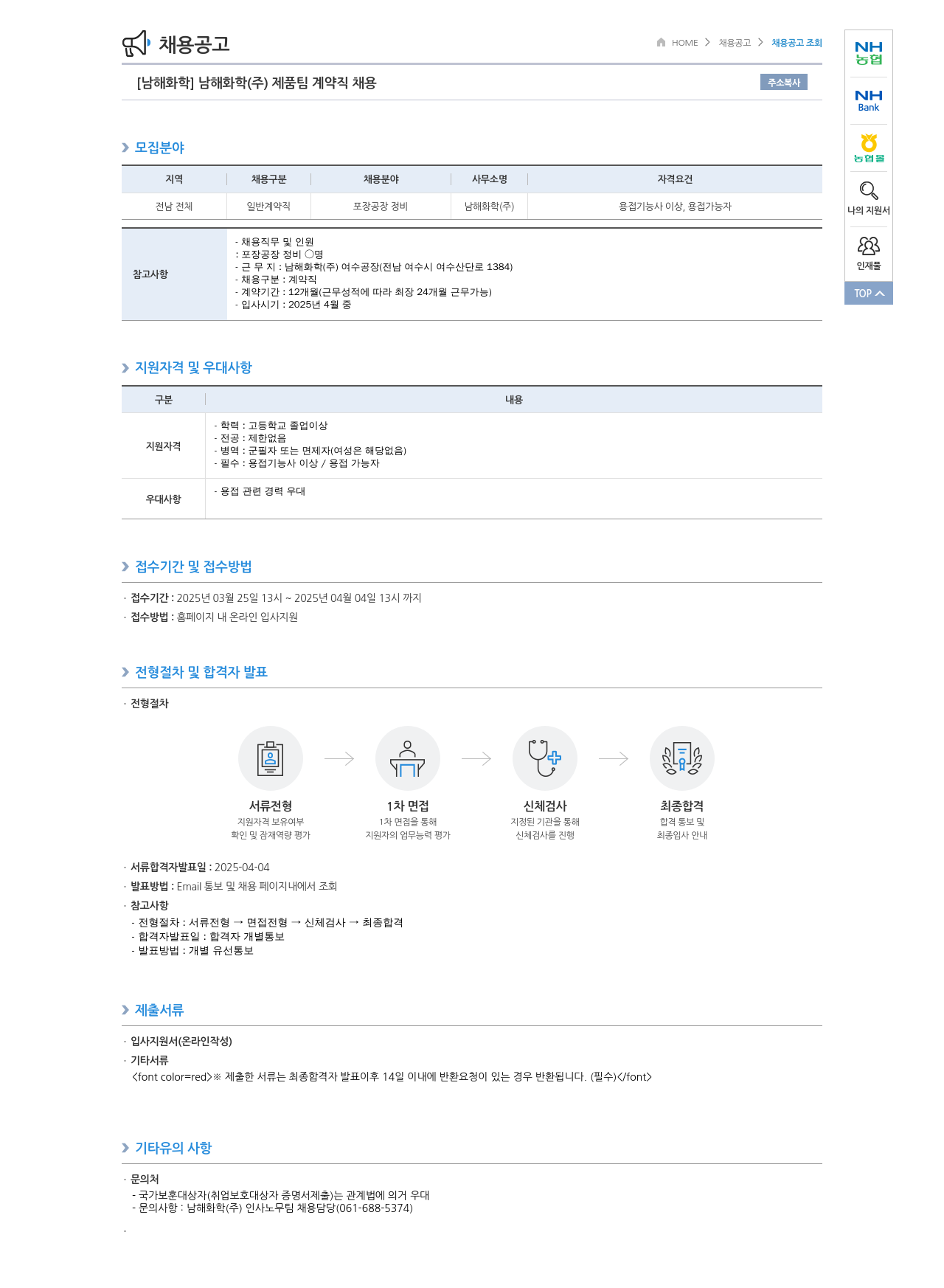Click the posting title 남해화학(주) 제품팀 계약직 채용
Image resolution: width=944 pixels, height=1288 pixels.
(257, 83)
